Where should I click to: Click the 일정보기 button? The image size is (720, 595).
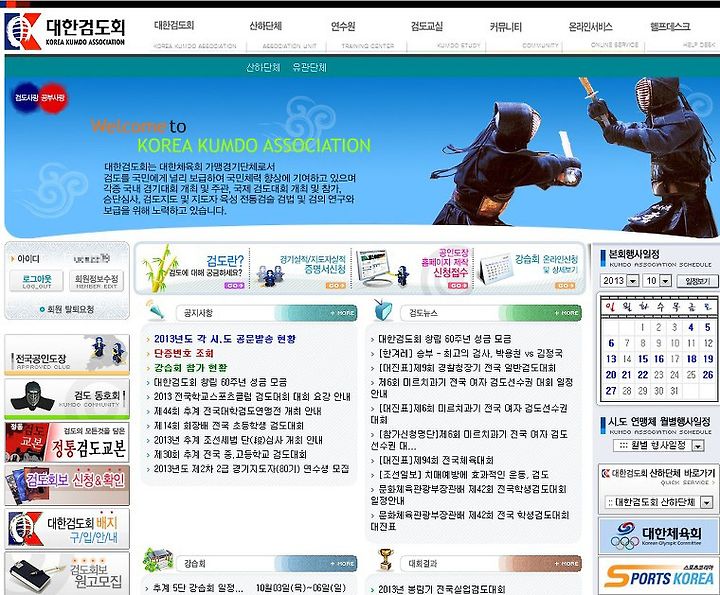click(x=698, y=281)
